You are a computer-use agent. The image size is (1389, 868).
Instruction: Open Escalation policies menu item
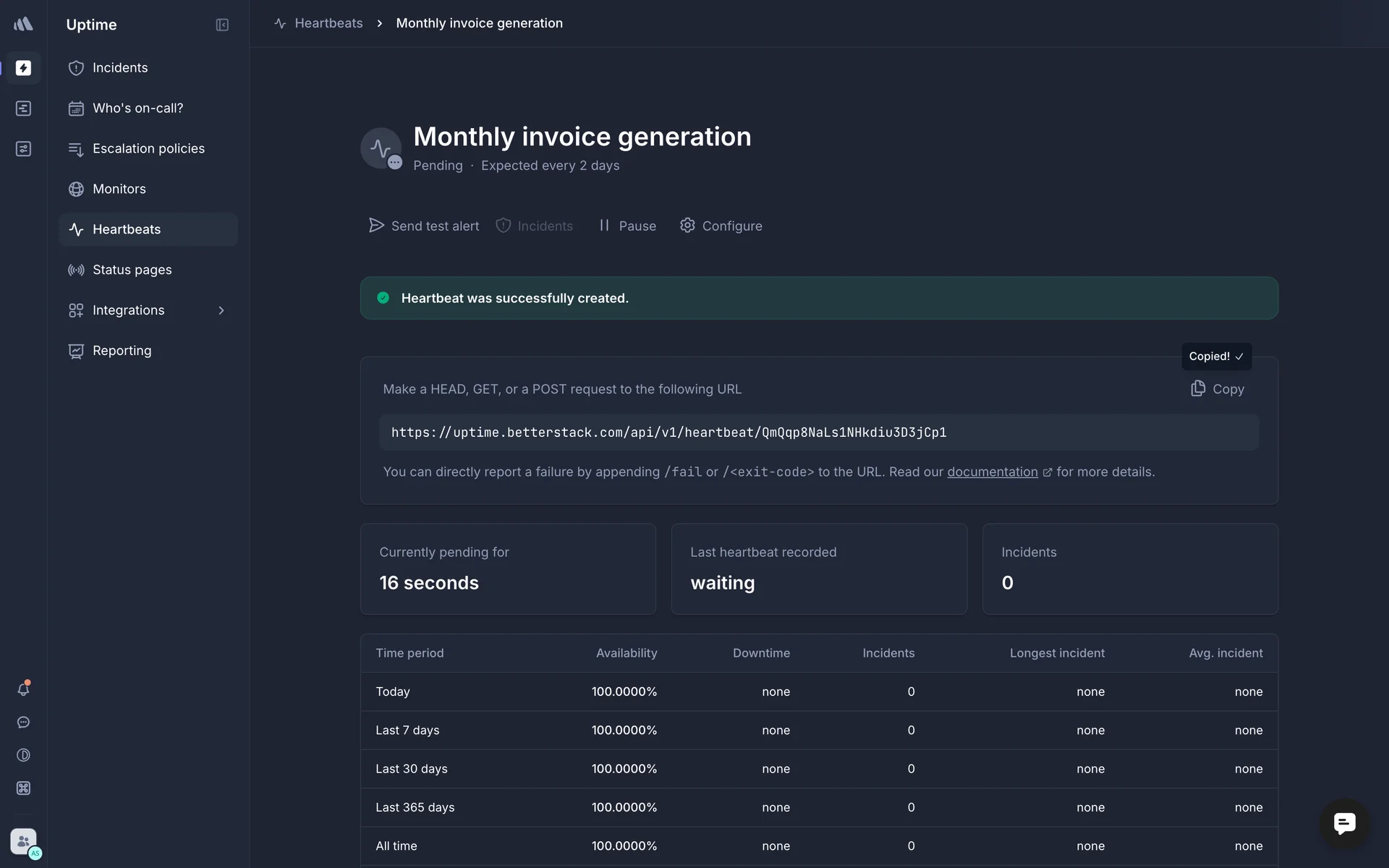click(x=148, y=148)
